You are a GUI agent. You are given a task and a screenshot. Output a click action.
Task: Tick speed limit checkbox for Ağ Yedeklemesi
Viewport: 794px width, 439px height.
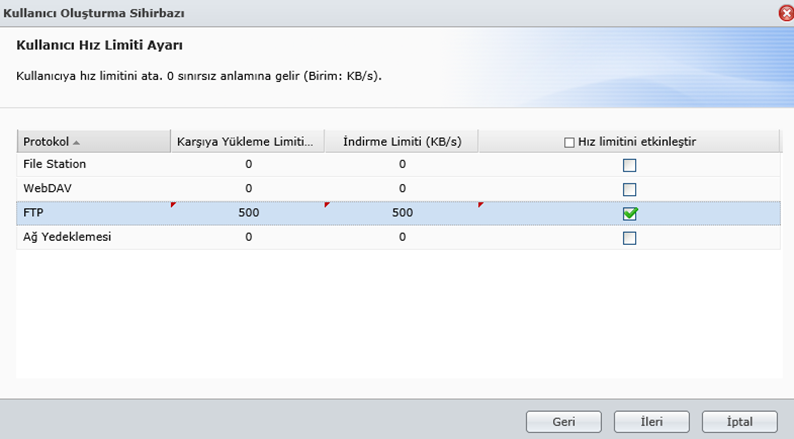pyautogui.click(x=629, y=238)
